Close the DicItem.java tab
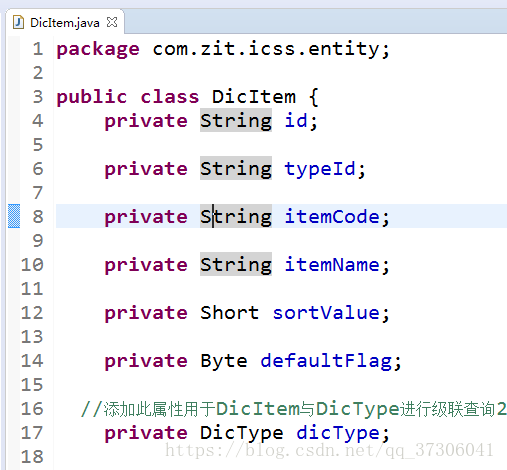 coord(112,22)
